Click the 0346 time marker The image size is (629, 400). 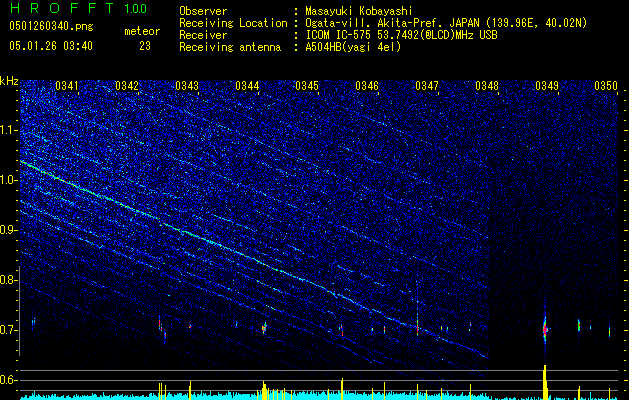point(367,86)
